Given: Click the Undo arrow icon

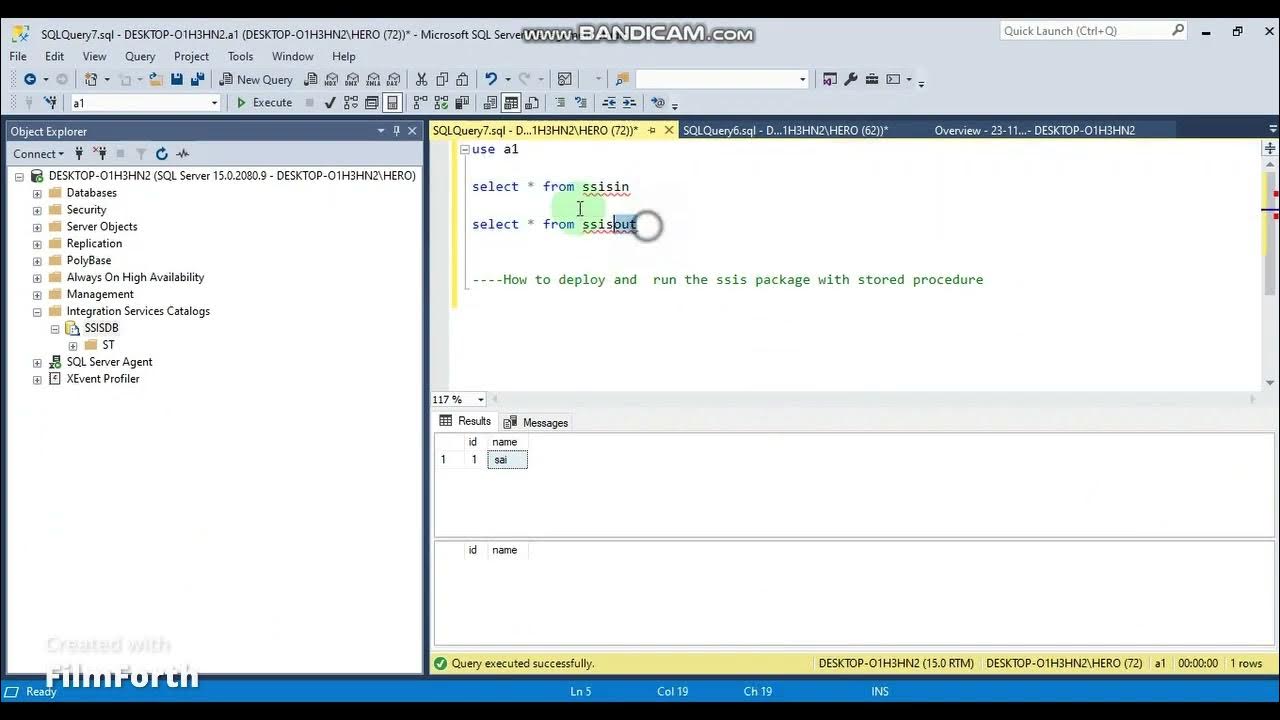Looking at the screenshot, I should [x=491, y=79].
